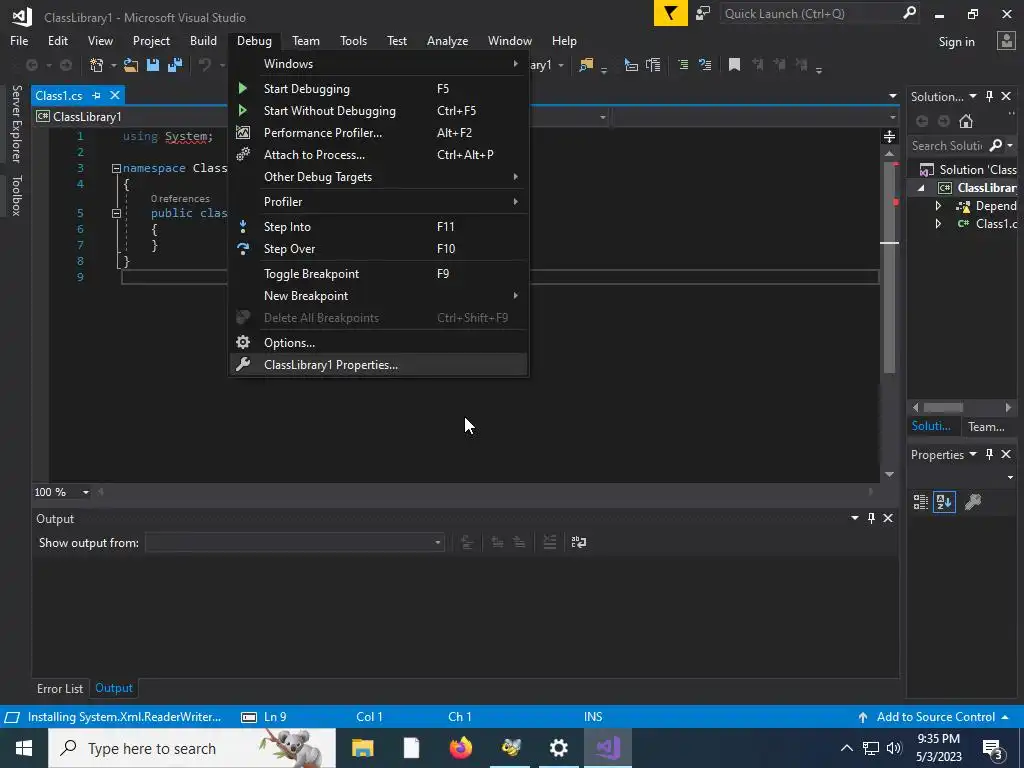1024x768 pixels.
Task: Click the Alphabetical sort icon in Properties panel
Action: [x=944, y=502]
